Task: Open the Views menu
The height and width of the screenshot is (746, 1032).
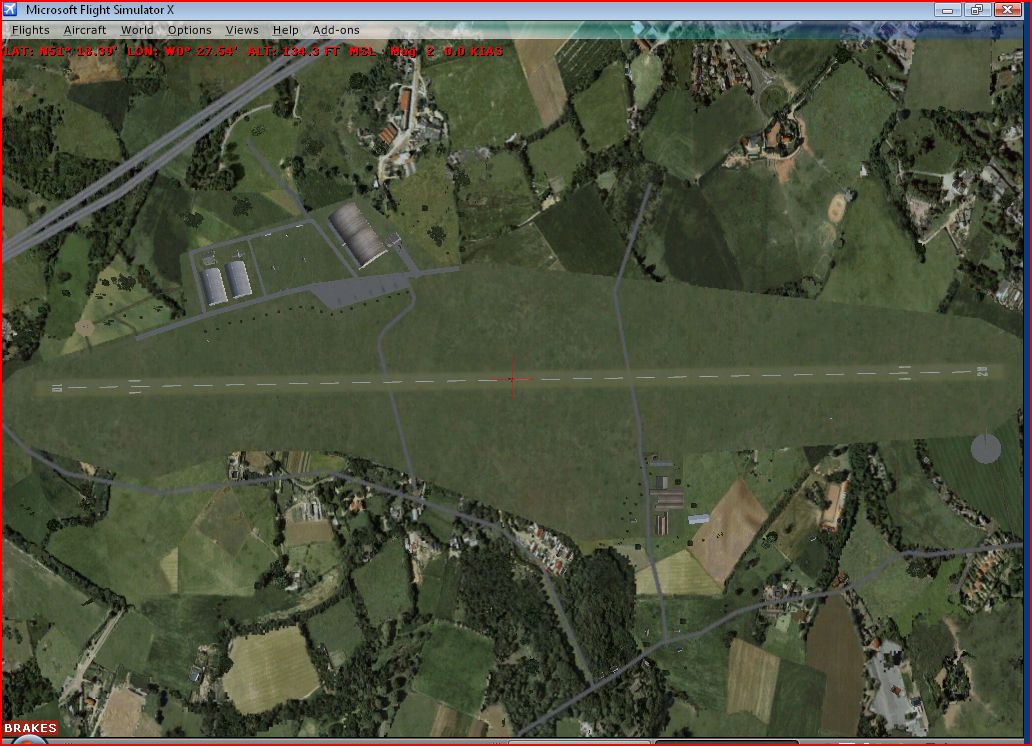Action: (242, 30)
